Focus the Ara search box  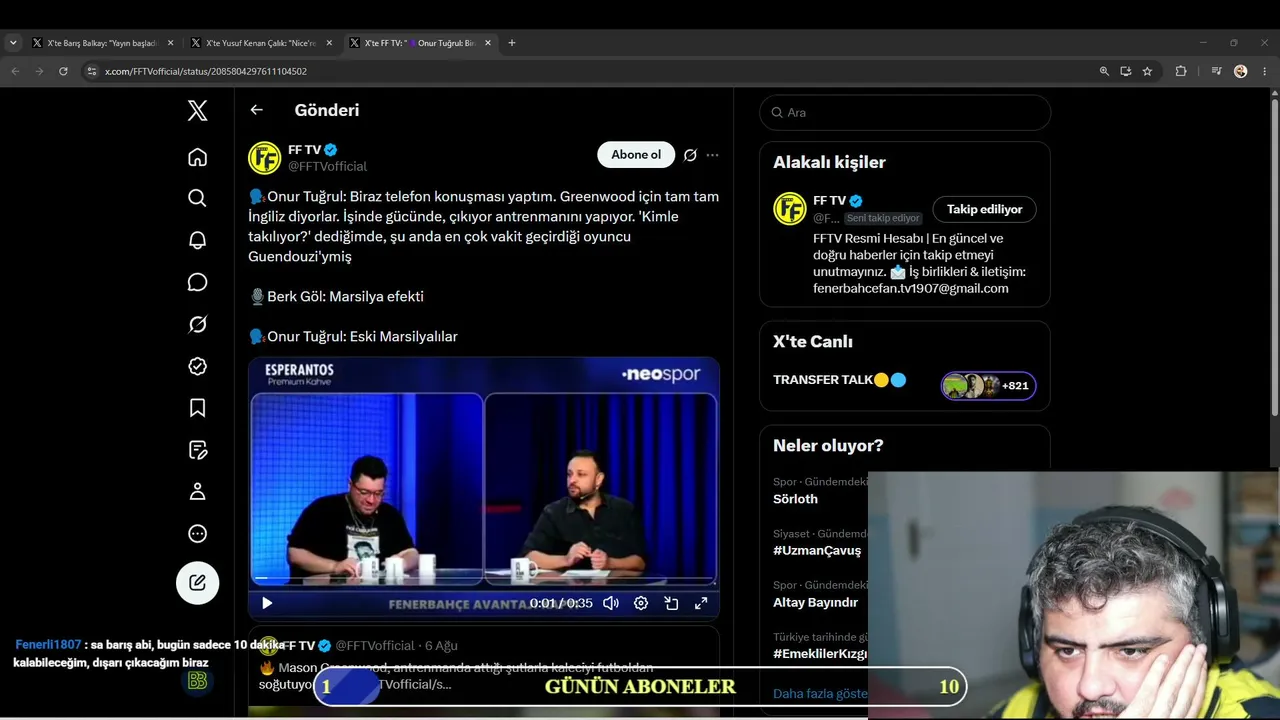(x=905, y=113)
